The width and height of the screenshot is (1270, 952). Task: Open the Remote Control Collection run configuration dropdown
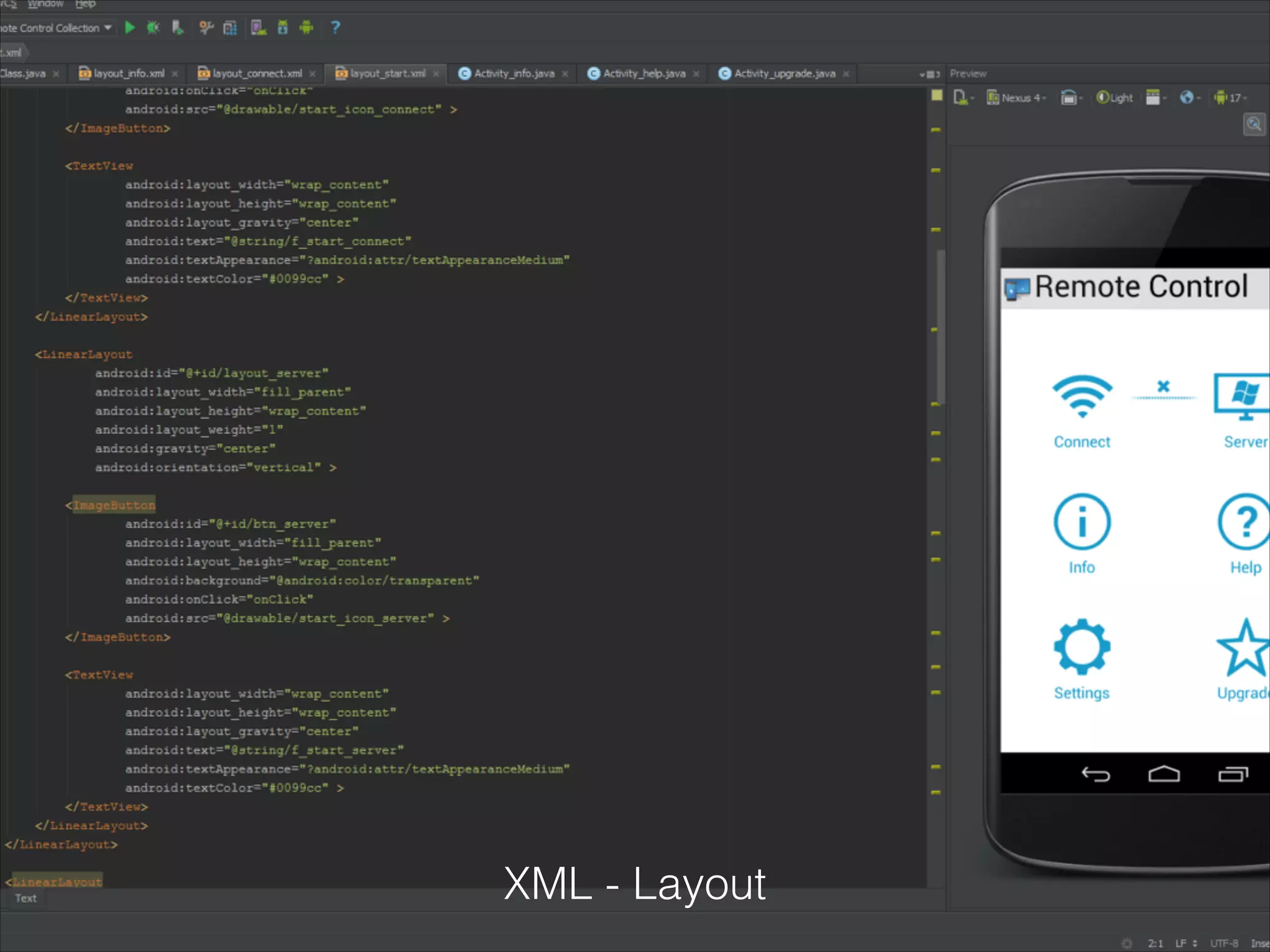(56, 28)
